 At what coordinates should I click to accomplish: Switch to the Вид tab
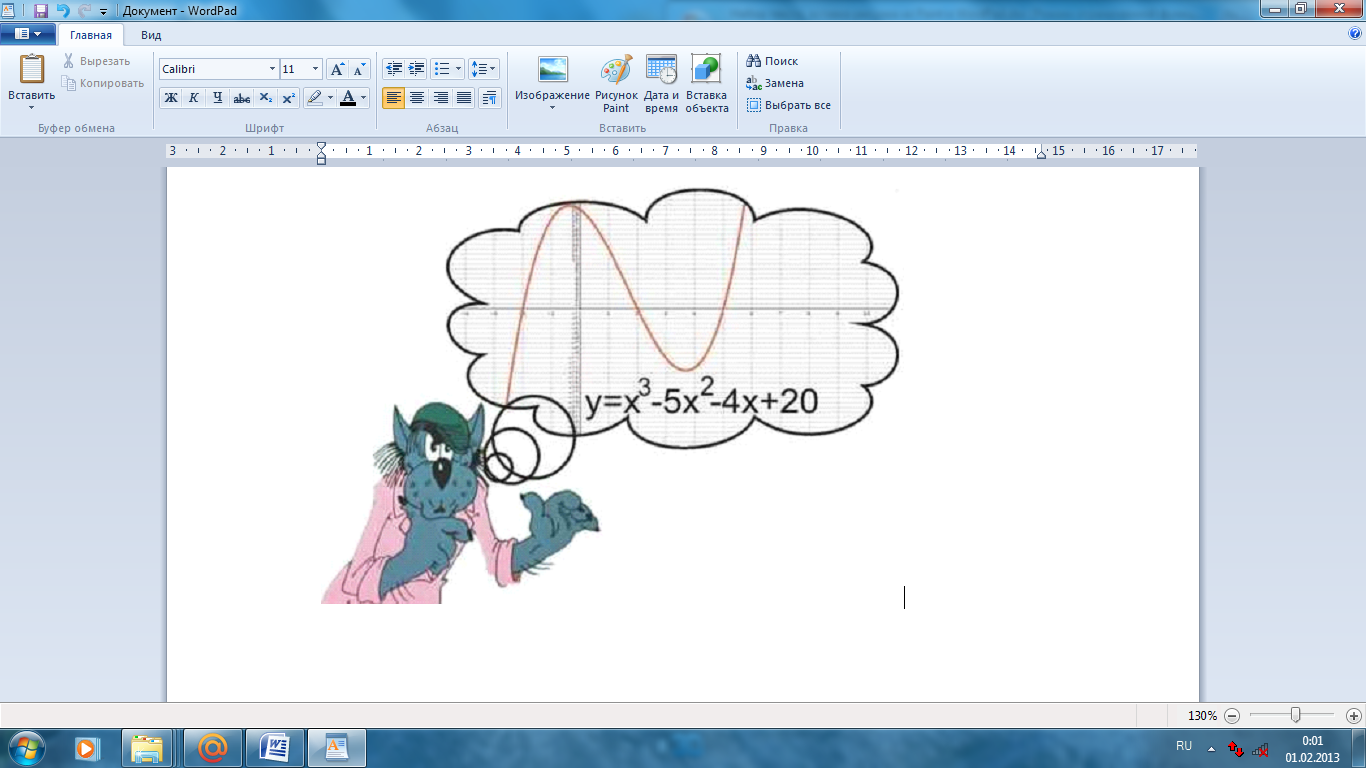(151, 35)
